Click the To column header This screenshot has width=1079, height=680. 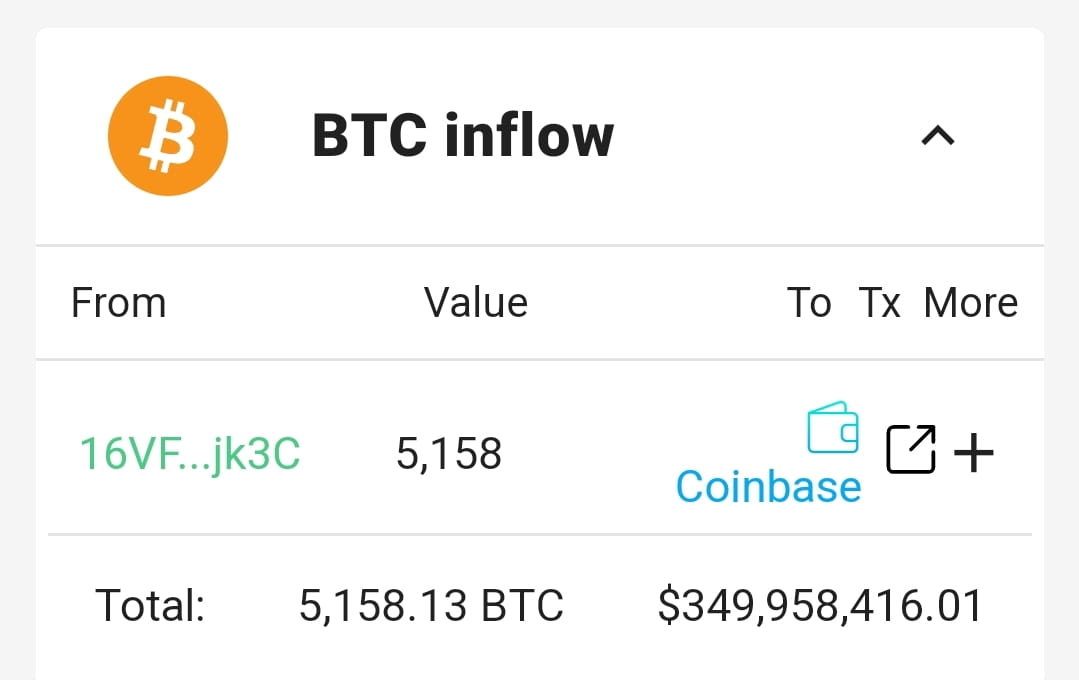(x=811, y=302)
